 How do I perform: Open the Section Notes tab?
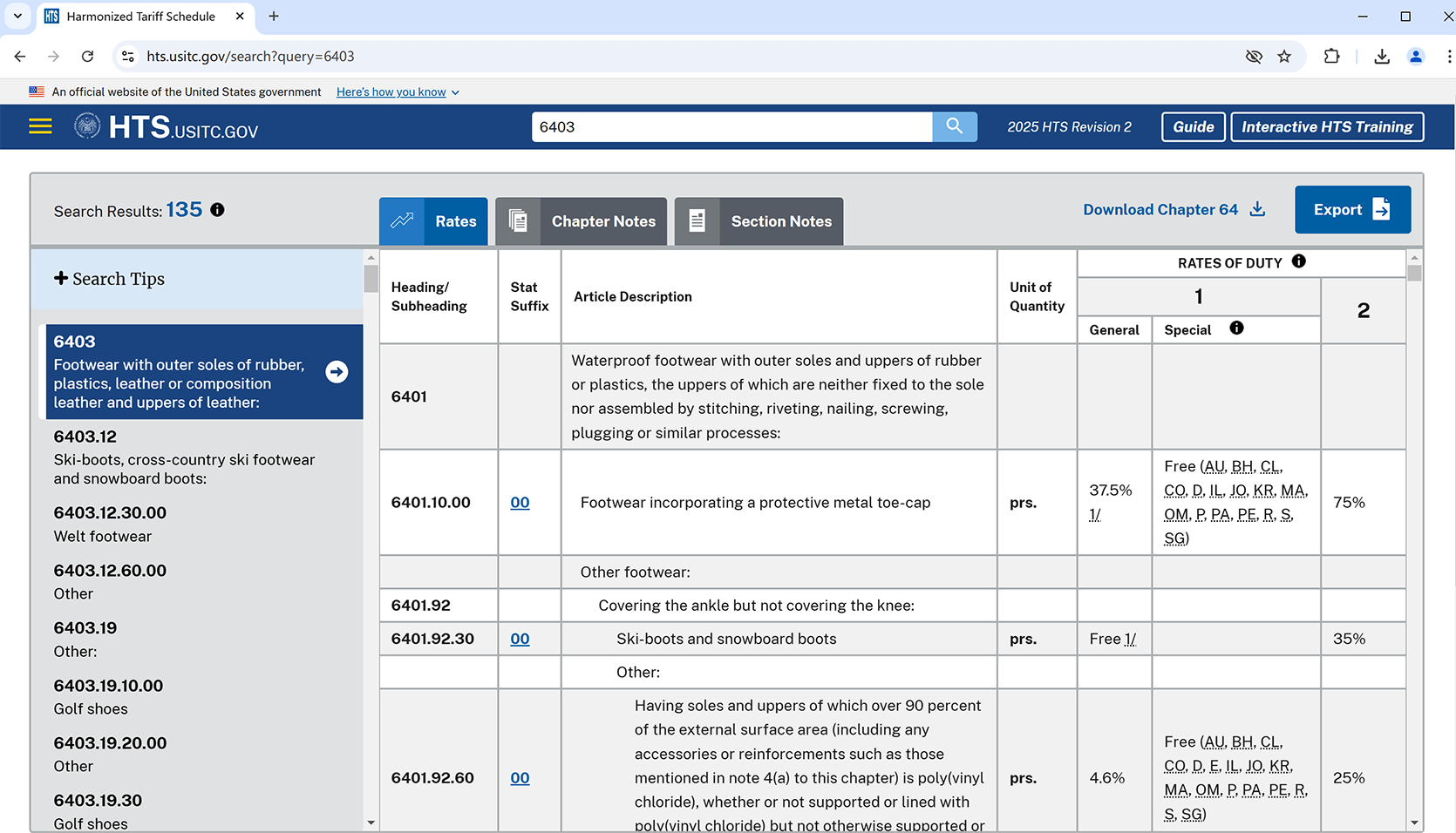[759, 221]
